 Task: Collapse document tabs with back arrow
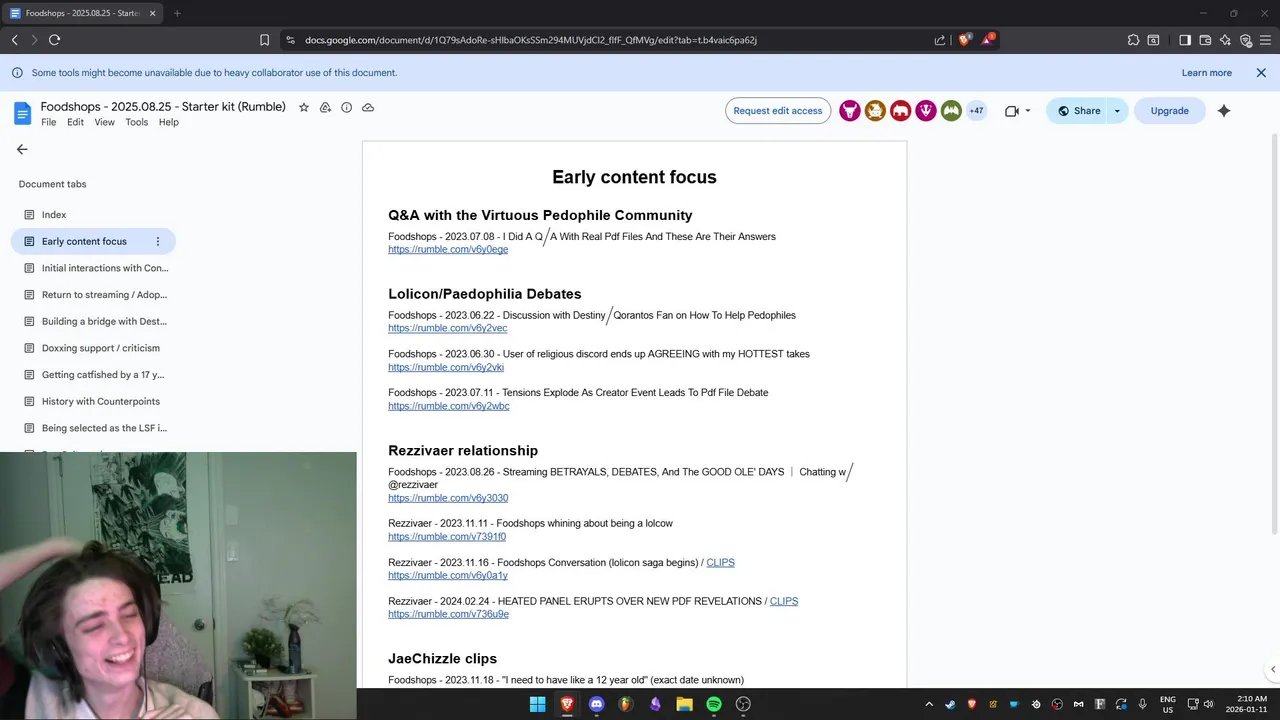pyautogui.click(x=22, y=149)
